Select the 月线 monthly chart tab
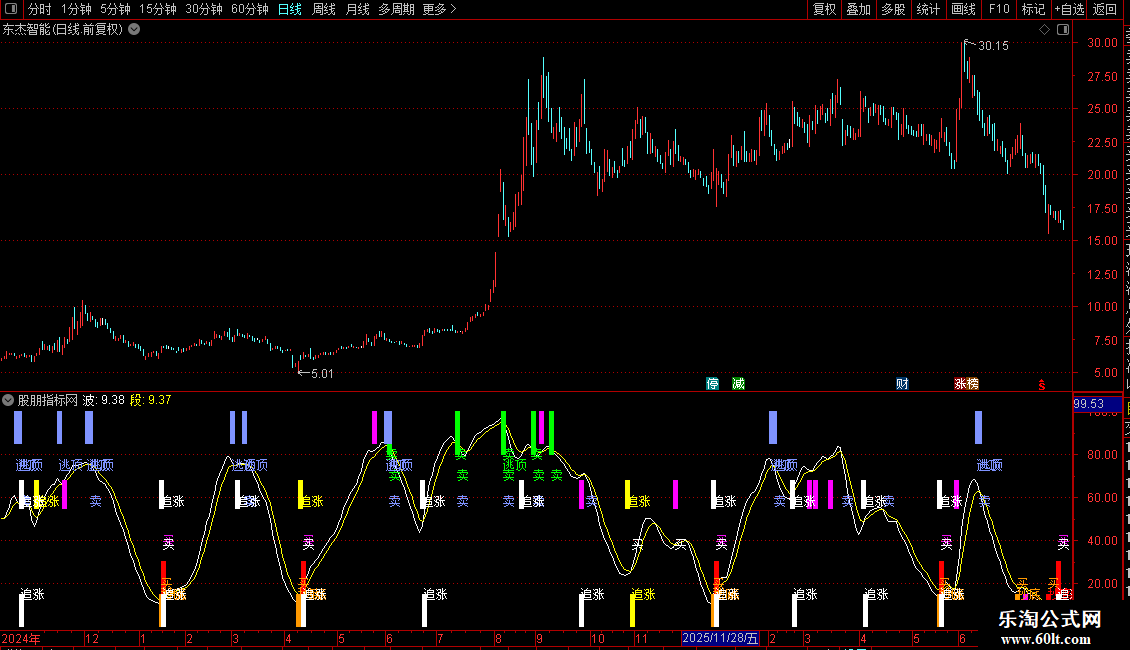1130x650 pixels. point(357,9)
